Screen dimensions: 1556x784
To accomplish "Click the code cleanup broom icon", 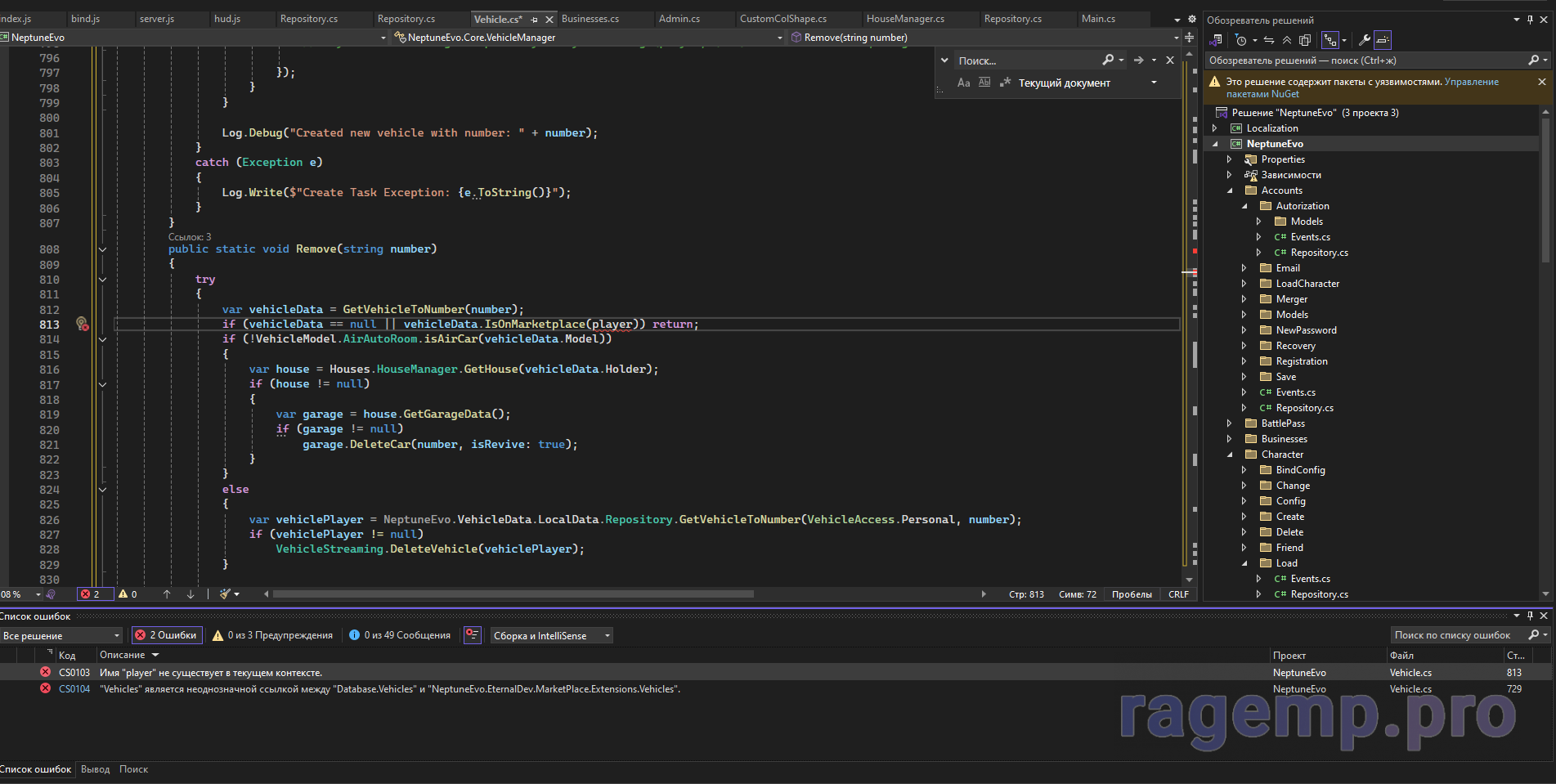I will coord(226,594).
